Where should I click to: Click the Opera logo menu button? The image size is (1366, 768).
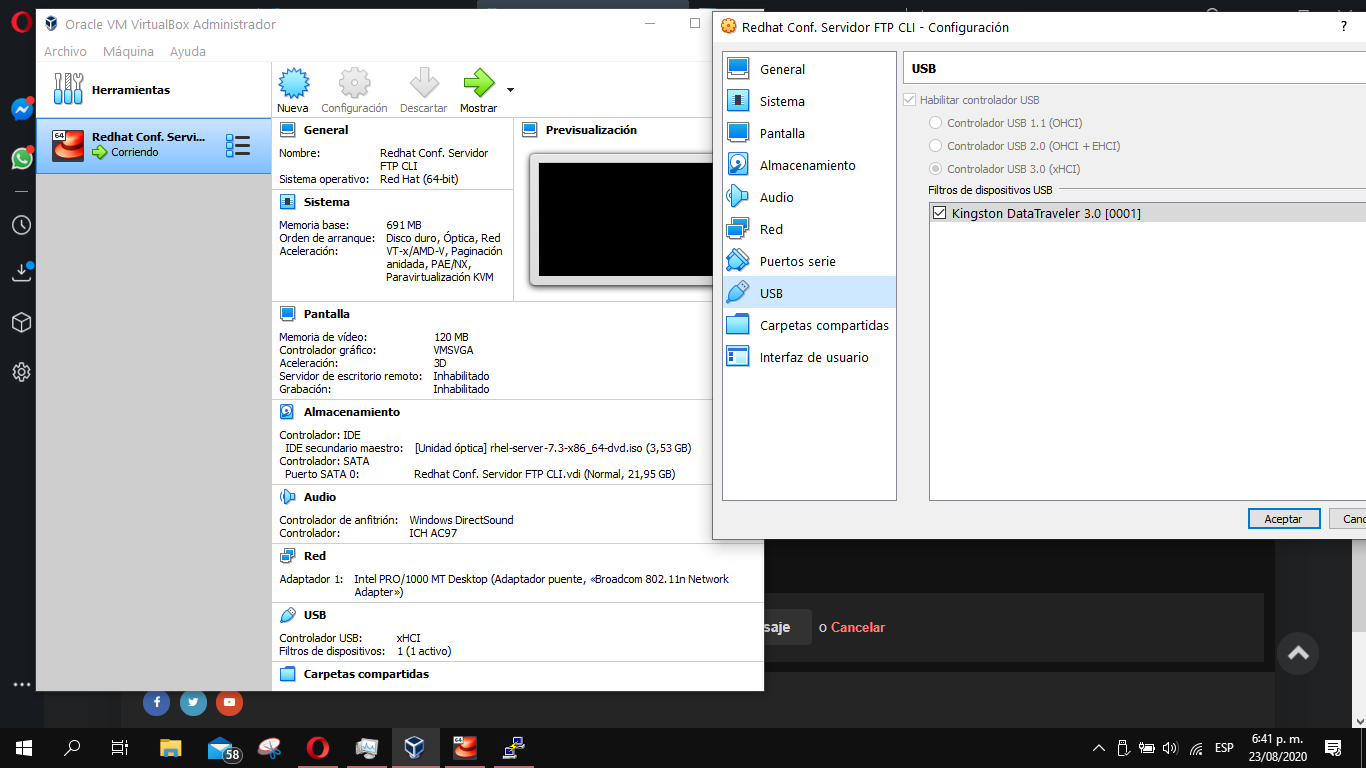[x=22, y=22]
